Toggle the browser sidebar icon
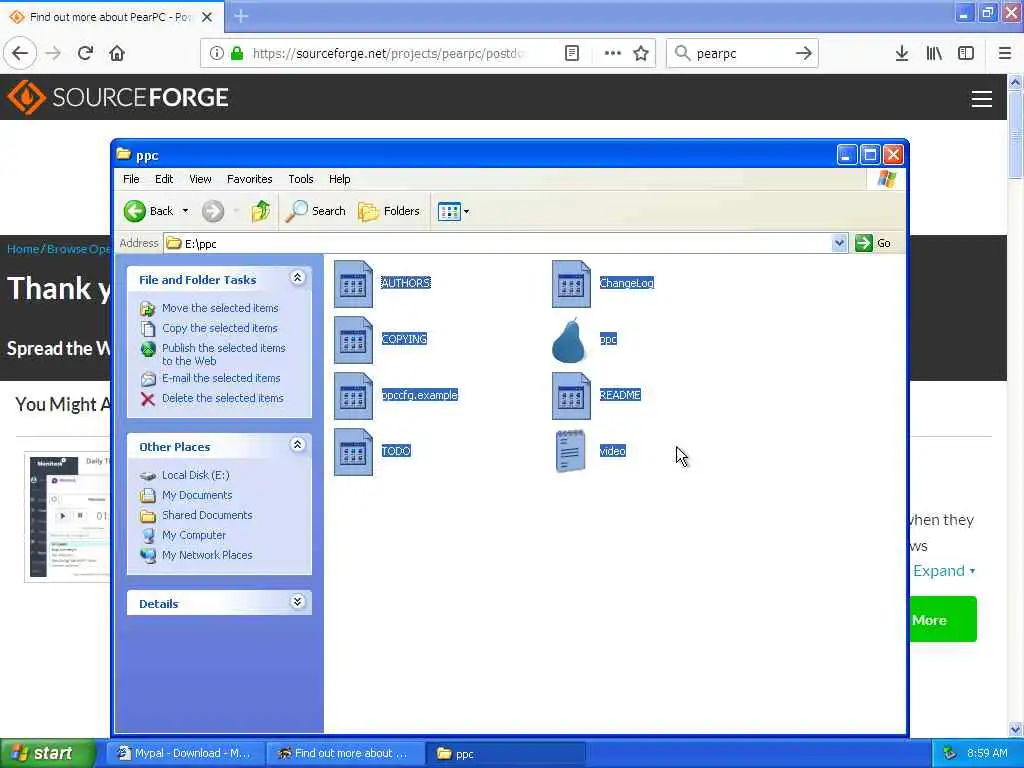The height and width of the screenshot is (768, 1024). 966,53
